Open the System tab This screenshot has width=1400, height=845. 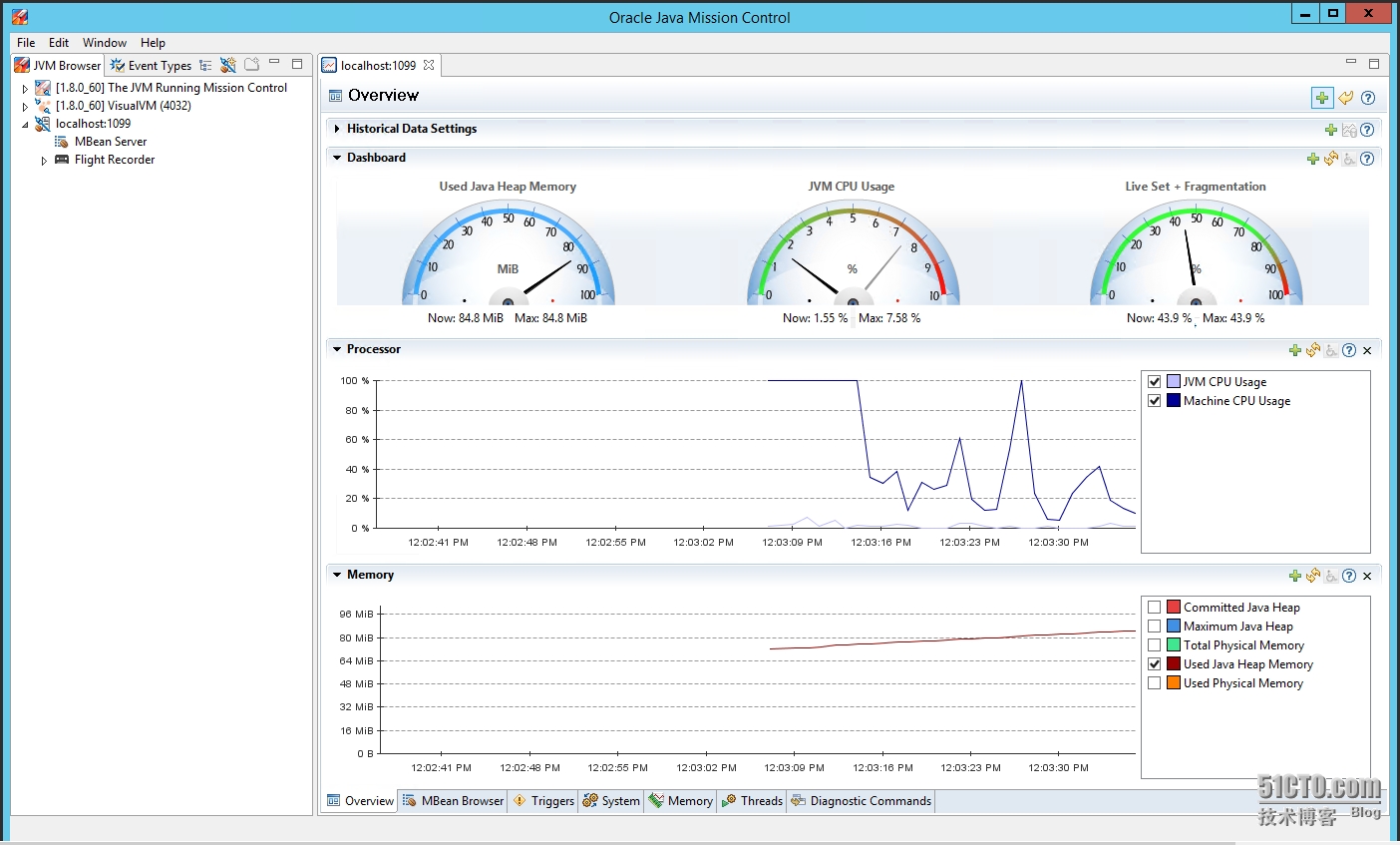tap(611, 801)
